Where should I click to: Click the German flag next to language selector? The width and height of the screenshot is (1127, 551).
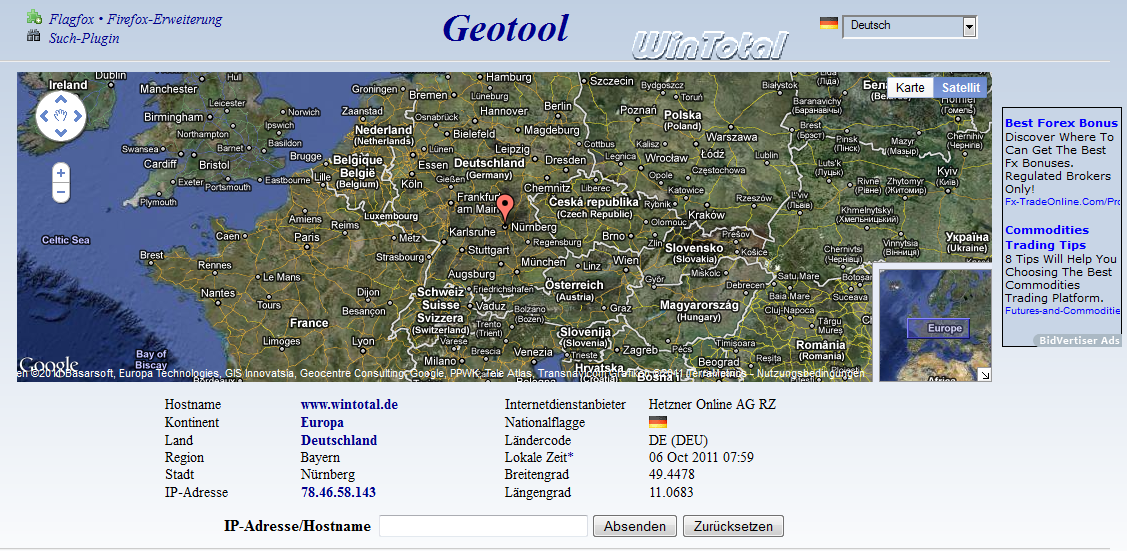pyautogui.click(x=829, y=24)
